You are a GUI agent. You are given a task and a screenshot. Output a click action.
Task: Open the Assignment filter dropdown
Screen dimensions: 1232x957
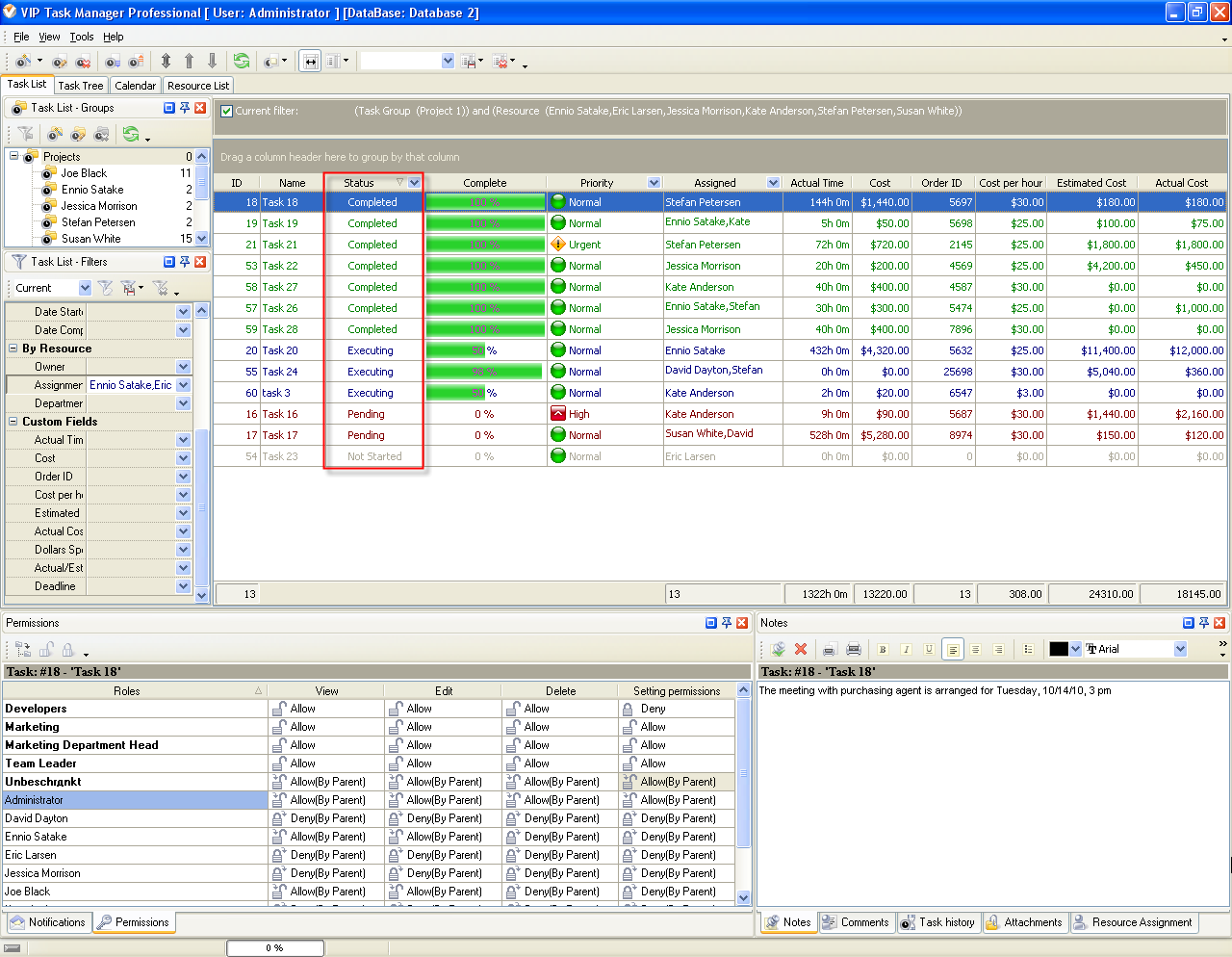coord(183,385)
